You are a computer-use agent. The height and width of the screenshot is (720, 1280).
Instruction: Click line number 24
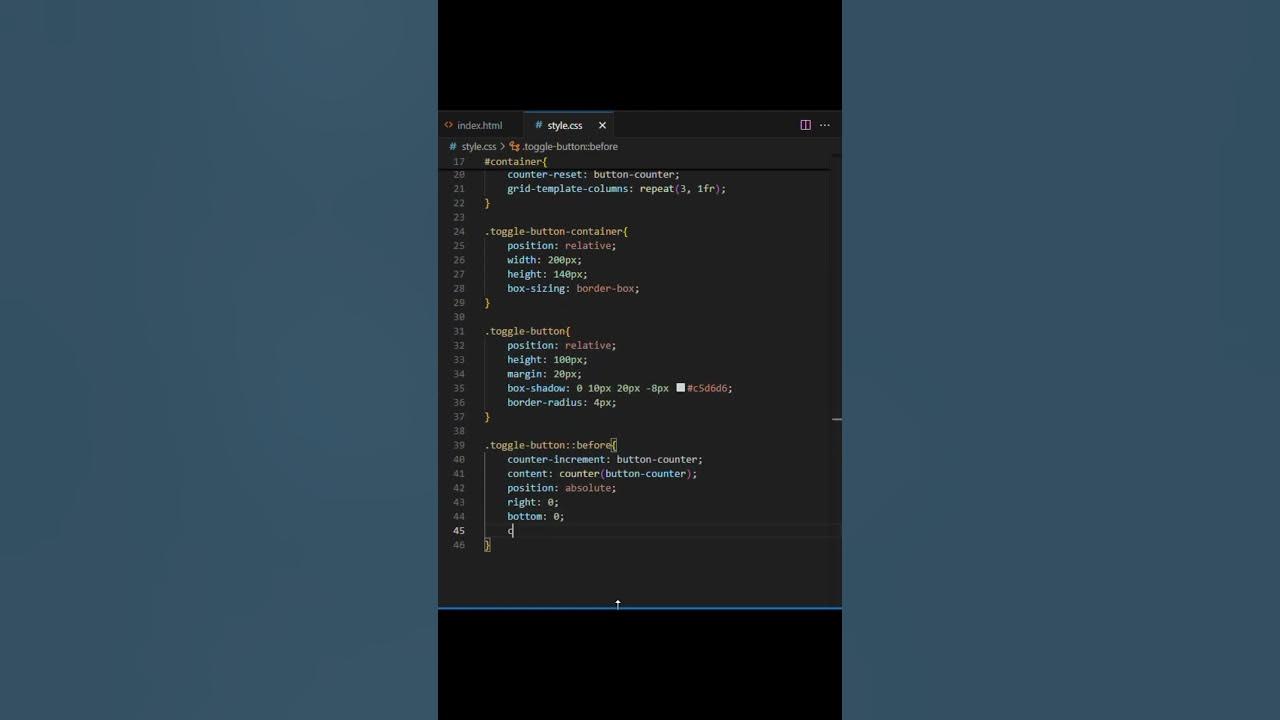click(459, 231)
